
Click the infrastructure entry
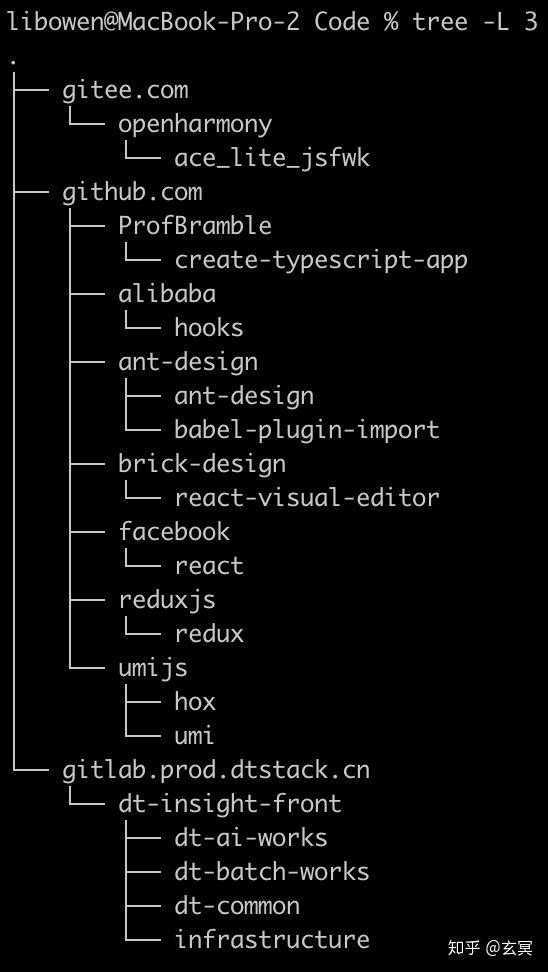[x=272, y=940]
